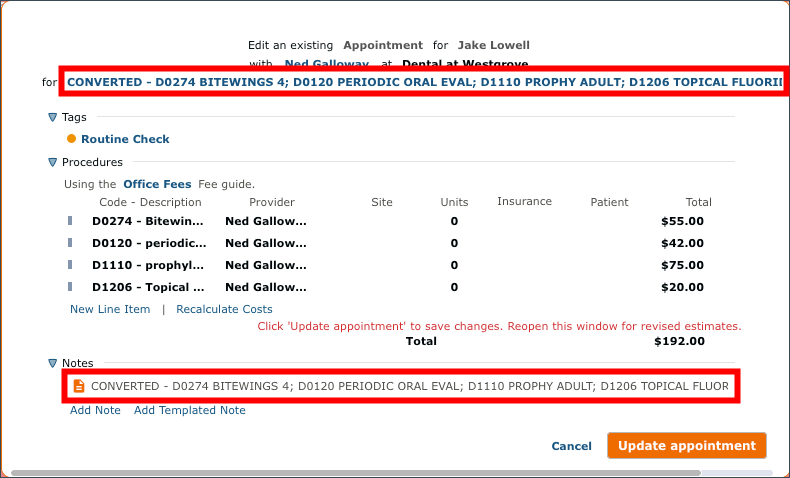Click the grand total $192.00
This screenshot has width=790, height=478.
(x=679, y=342)
